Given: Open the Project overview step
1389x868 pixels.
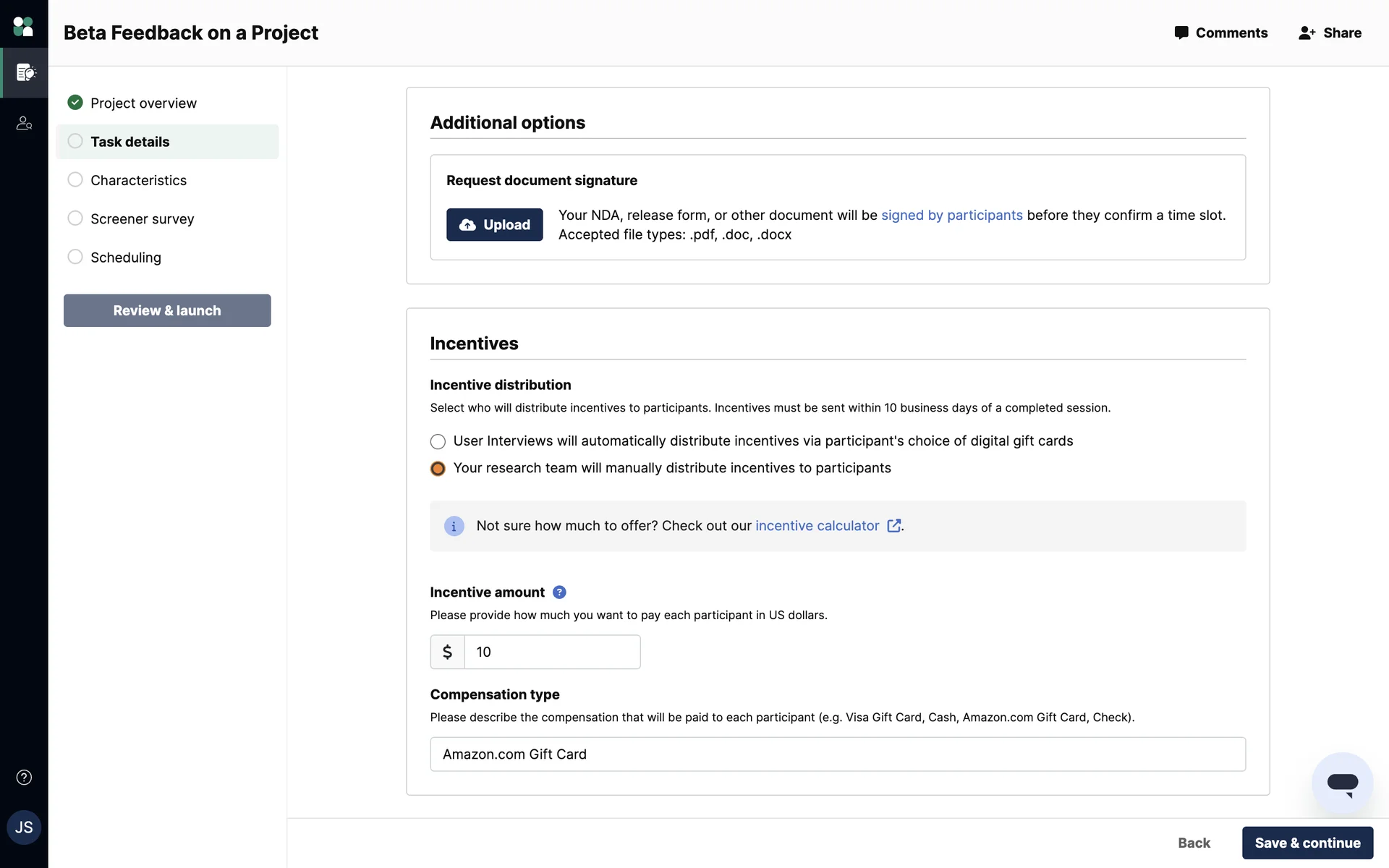Looking at the screenshot, I should click(x=143, y=103).
